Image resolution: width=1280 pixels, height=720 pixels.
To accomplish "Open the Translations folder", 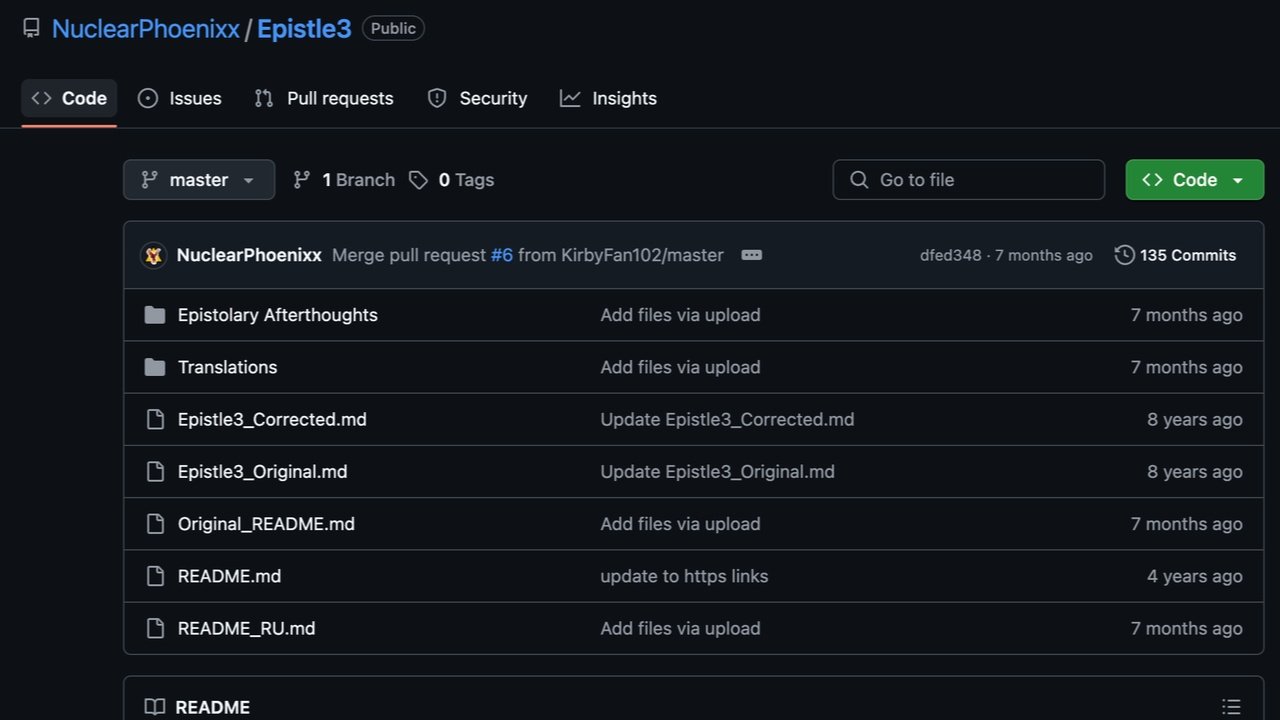I will pos(228,367).
